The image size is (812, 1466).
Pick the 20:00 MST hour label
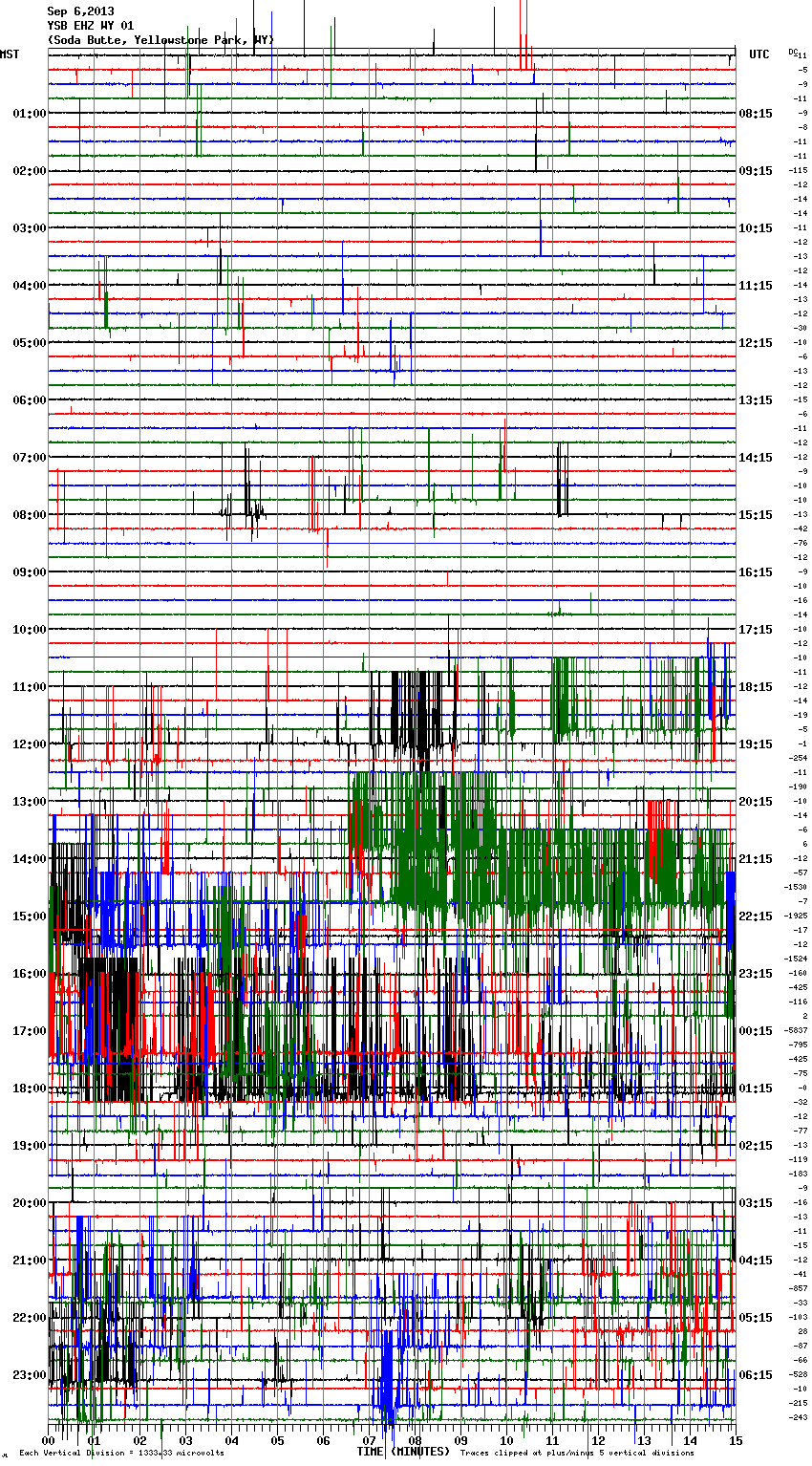30,1203
